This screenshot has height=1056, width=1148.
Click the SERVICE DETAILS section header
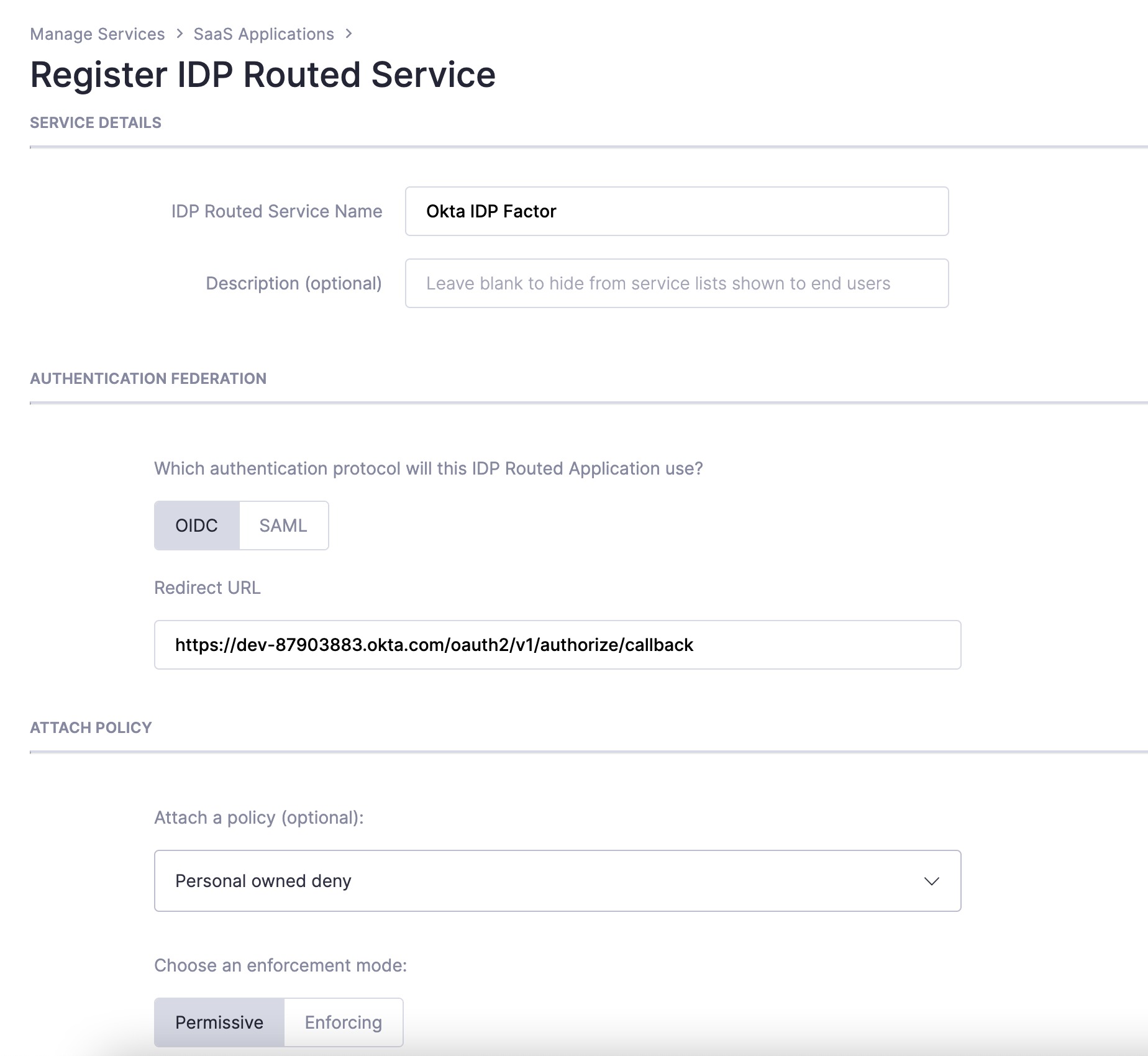tap(96, 123)
